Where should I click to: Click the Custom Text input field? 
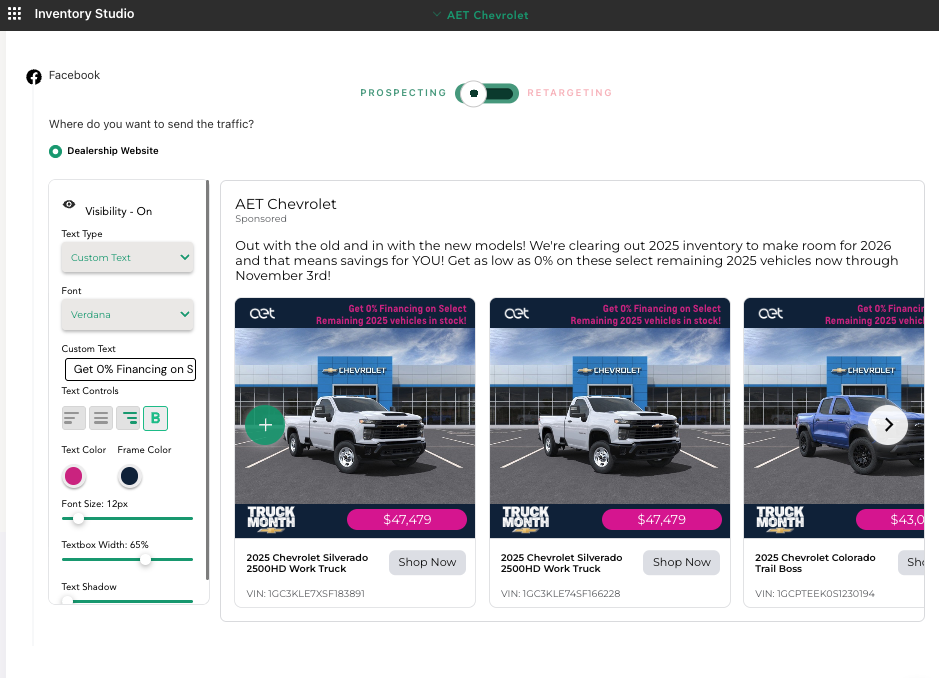[130, 370]
